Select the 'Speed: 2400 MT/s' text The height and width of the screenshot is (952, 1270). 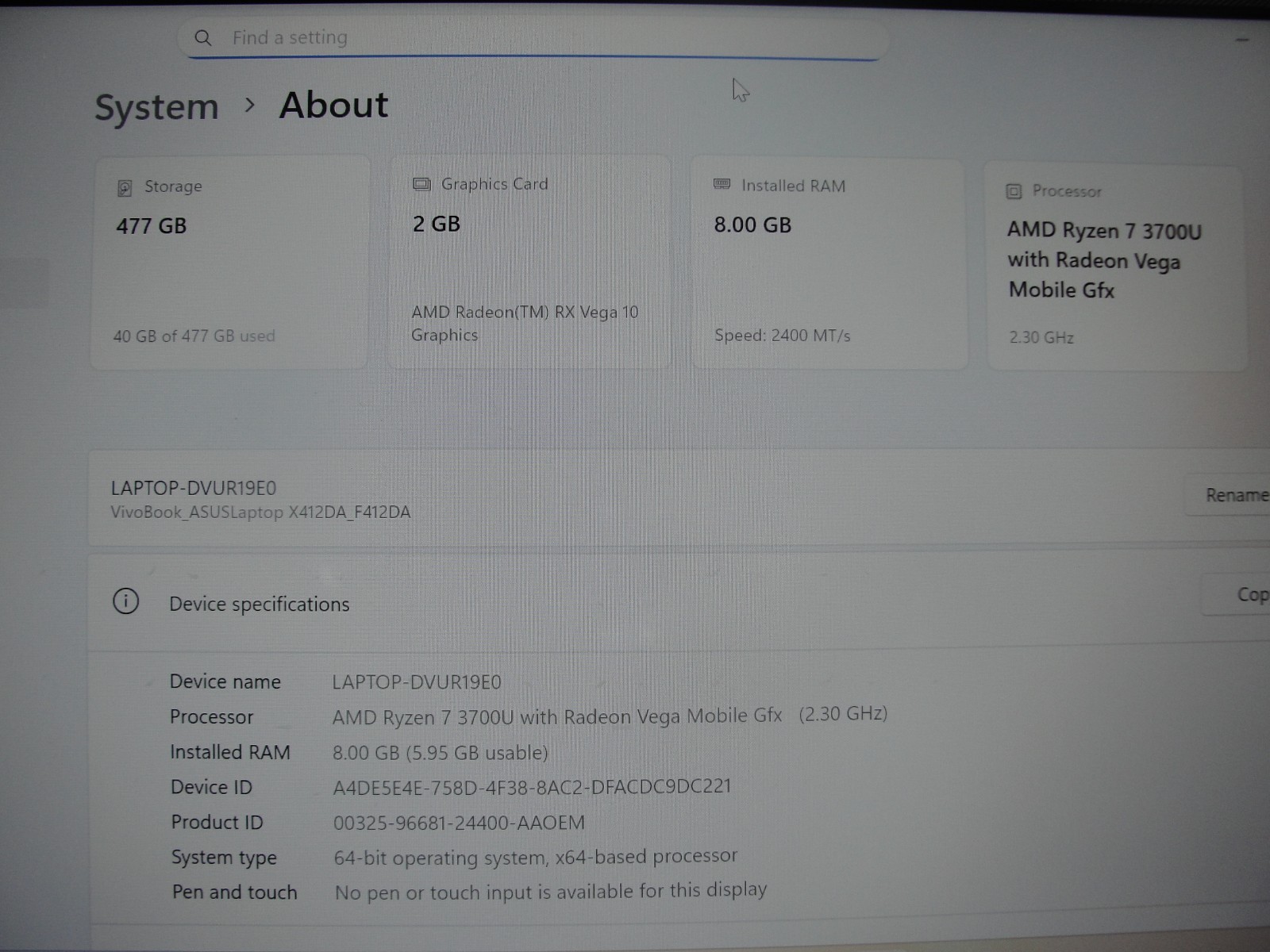(782, 335)
